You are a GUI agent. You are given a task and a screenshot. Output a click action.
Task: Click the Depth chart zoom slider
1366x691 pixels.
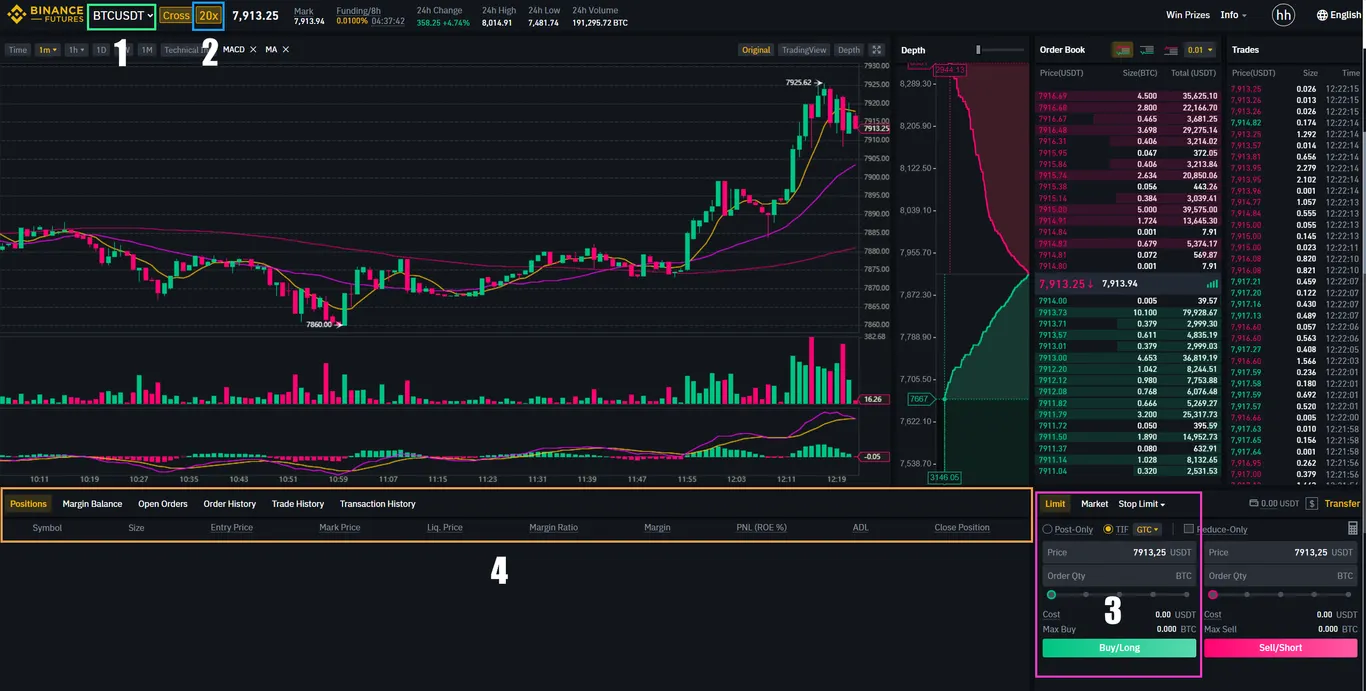pyautogui.click(x=1000, y=50)
